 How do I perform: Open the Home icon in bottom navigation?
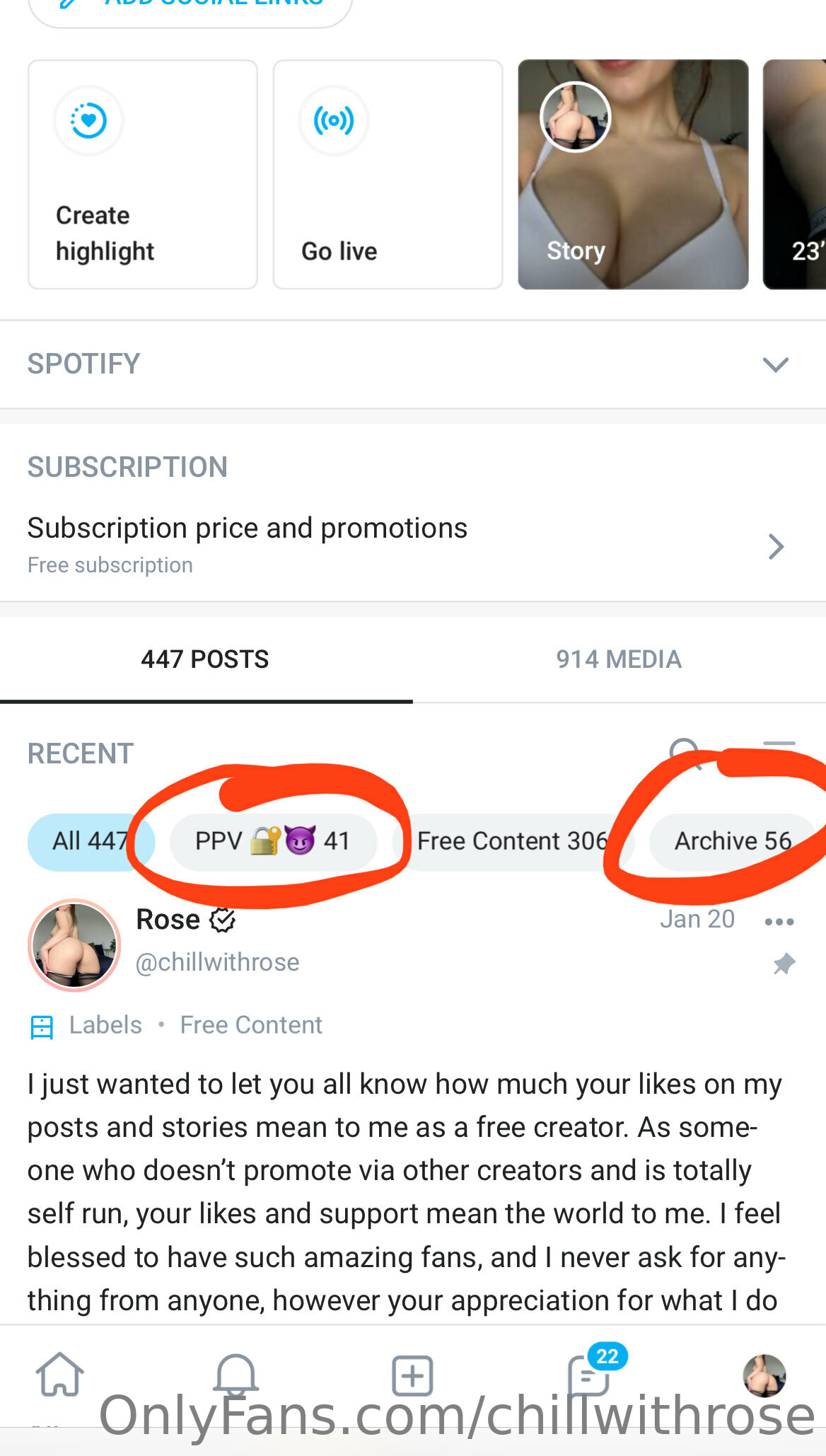(x=60, y=1375)
